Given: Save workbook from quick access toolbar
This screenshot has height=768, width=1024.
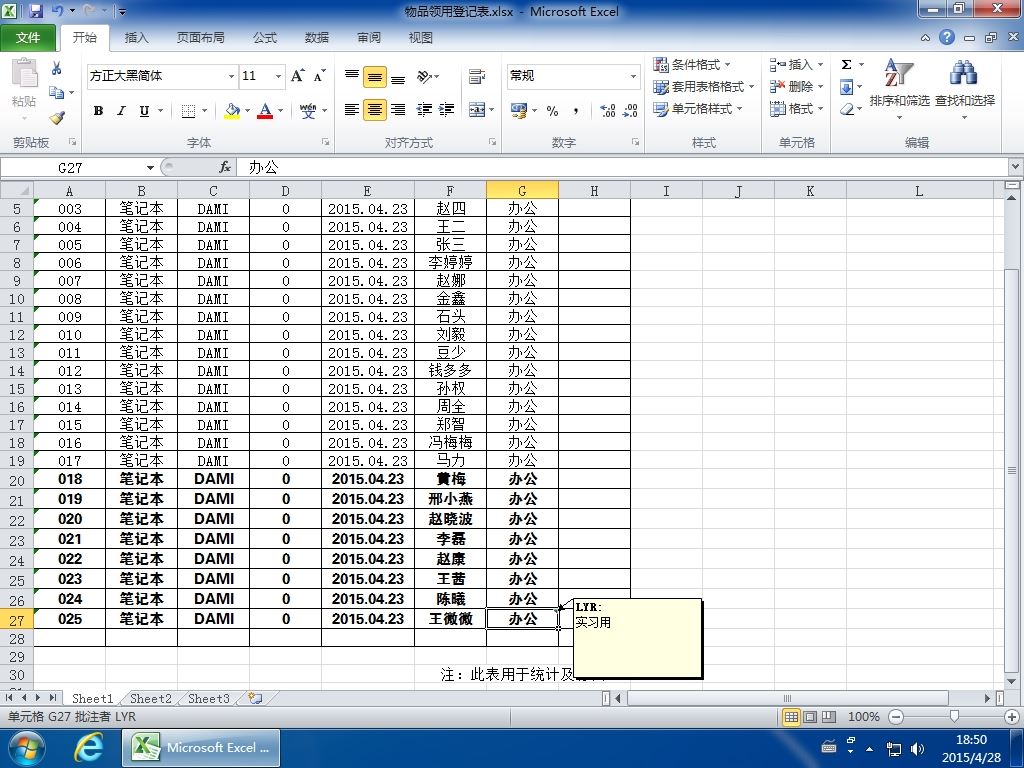Looking at the screenshot, I should 36,11.
